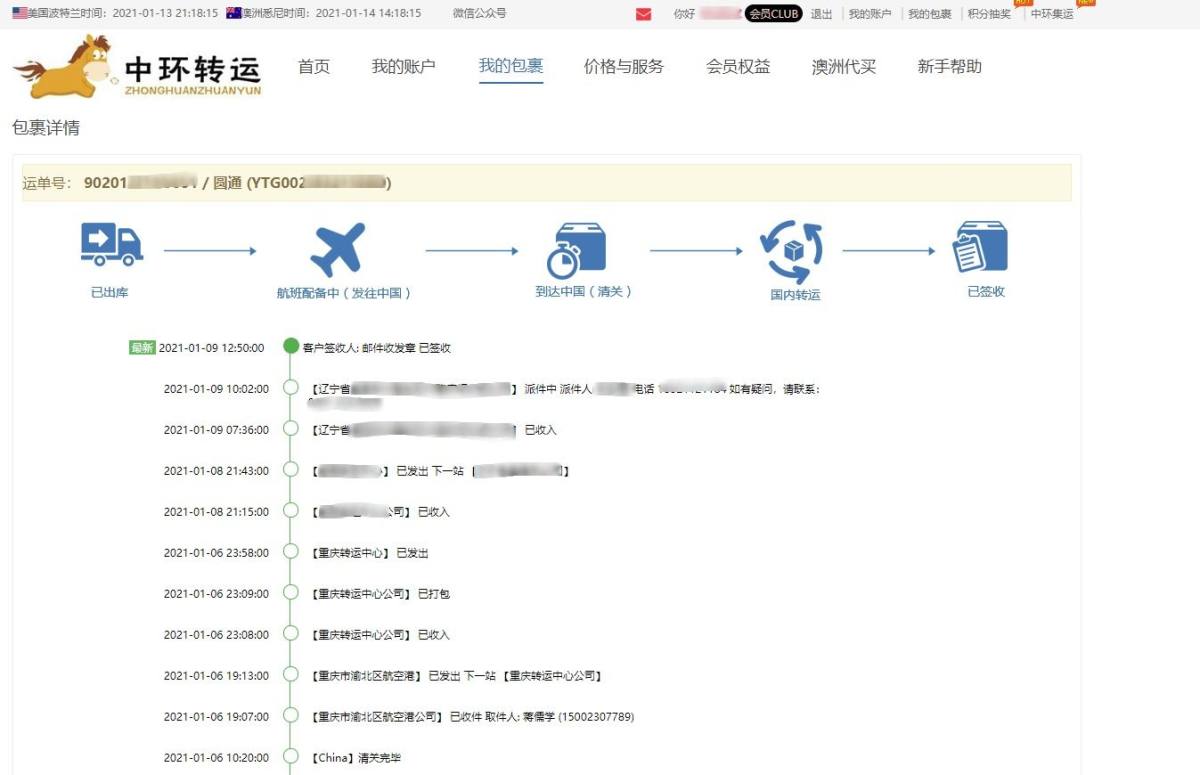Click small 我的账户 link beside 退出

(869, 14)
